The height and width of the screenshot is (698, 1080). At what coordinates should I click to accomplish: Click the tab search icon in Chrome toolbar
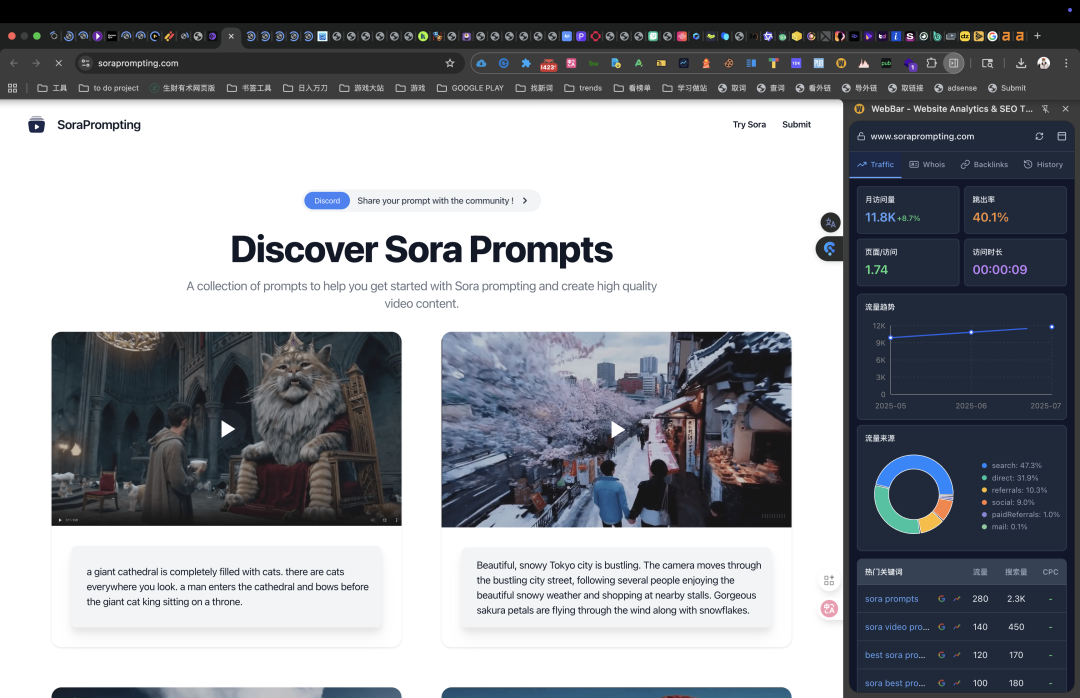pyautogui.click(x=987, y=63)
